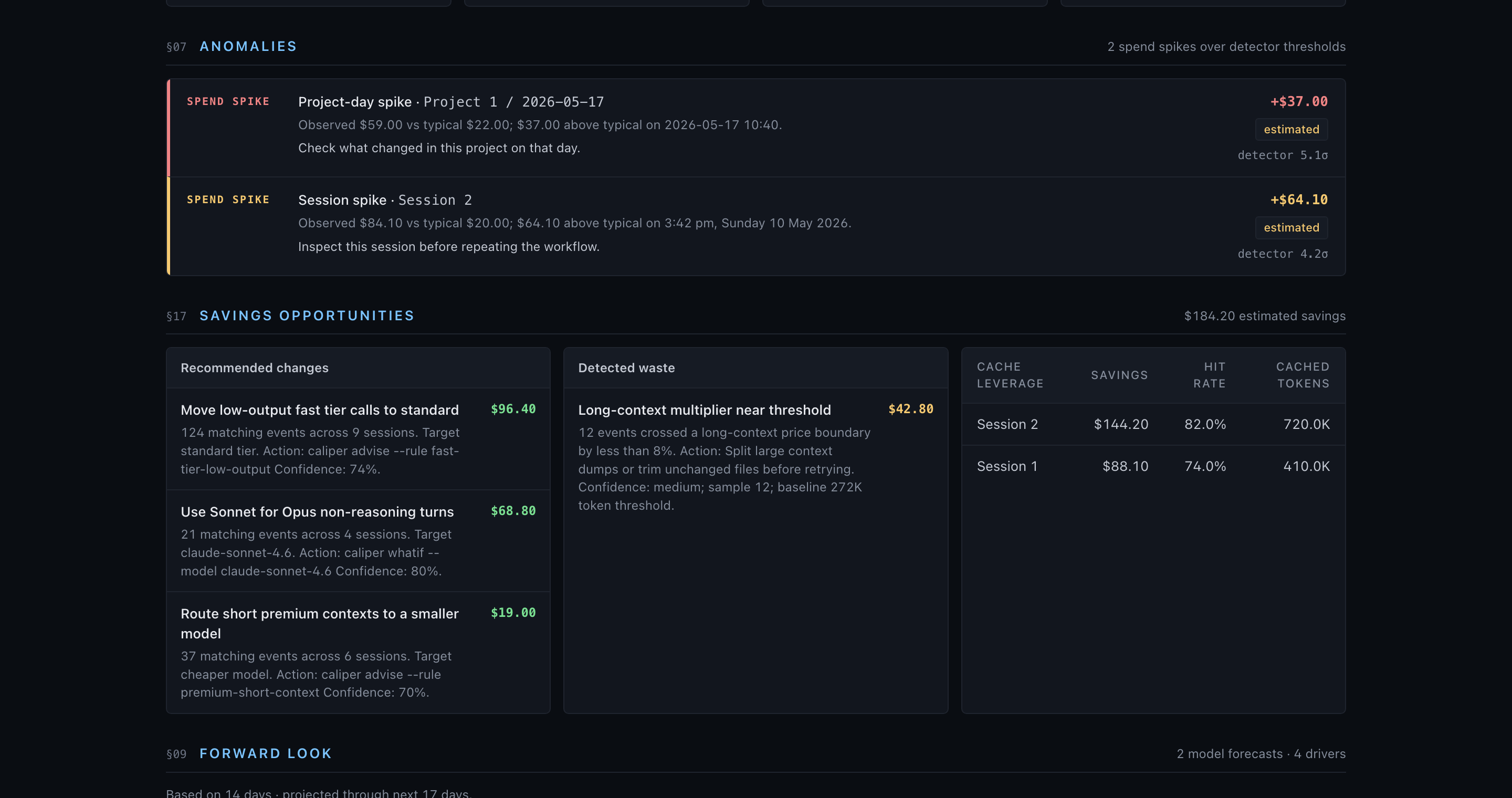The height and width of the screenshot is (798, 1512).
Task: Click the SAVINGS column header
Action: [1119, 375]
